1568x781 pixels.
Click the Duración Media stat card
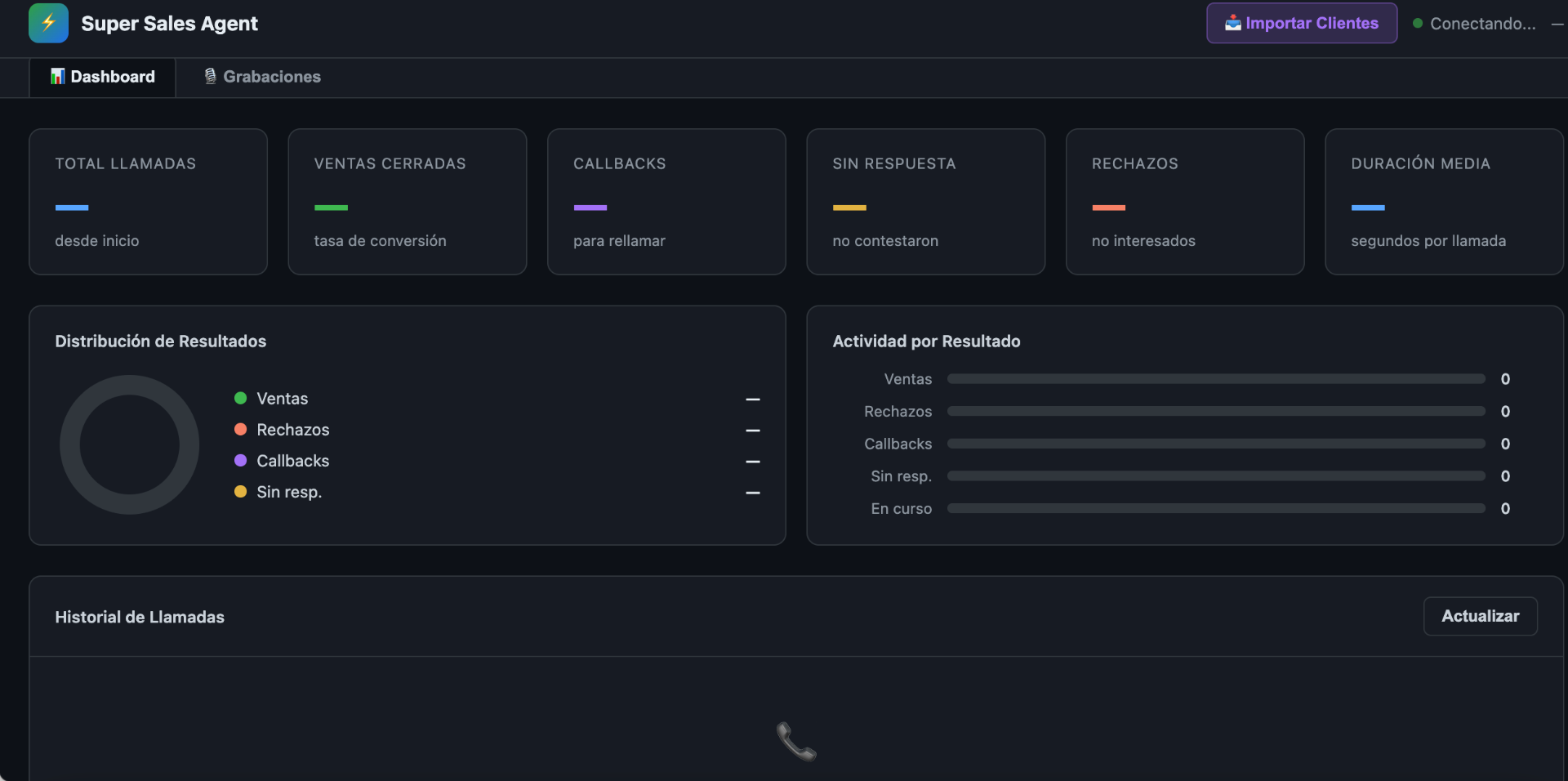point(1444,202)
